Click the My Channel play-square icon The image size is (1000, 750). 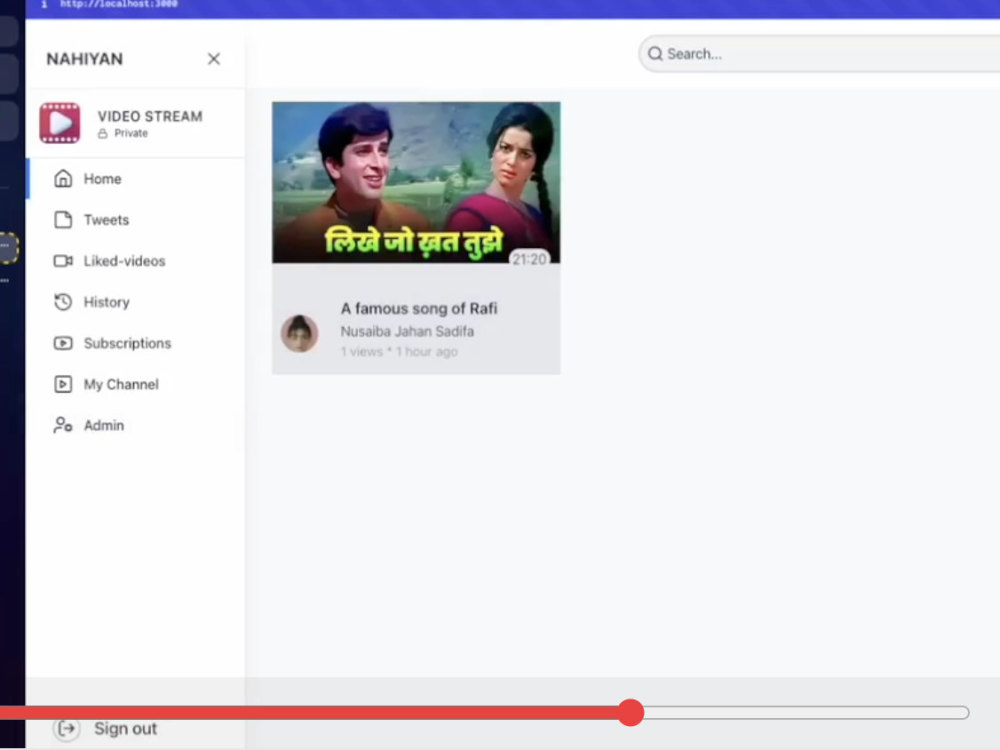pyautogui.click(x=62, y=385)
